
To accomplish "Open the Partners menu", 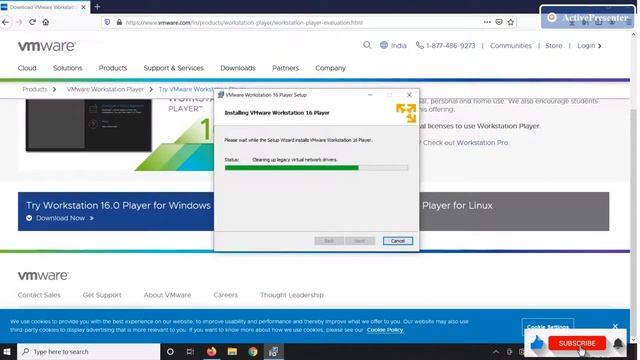I will point(285,68).
